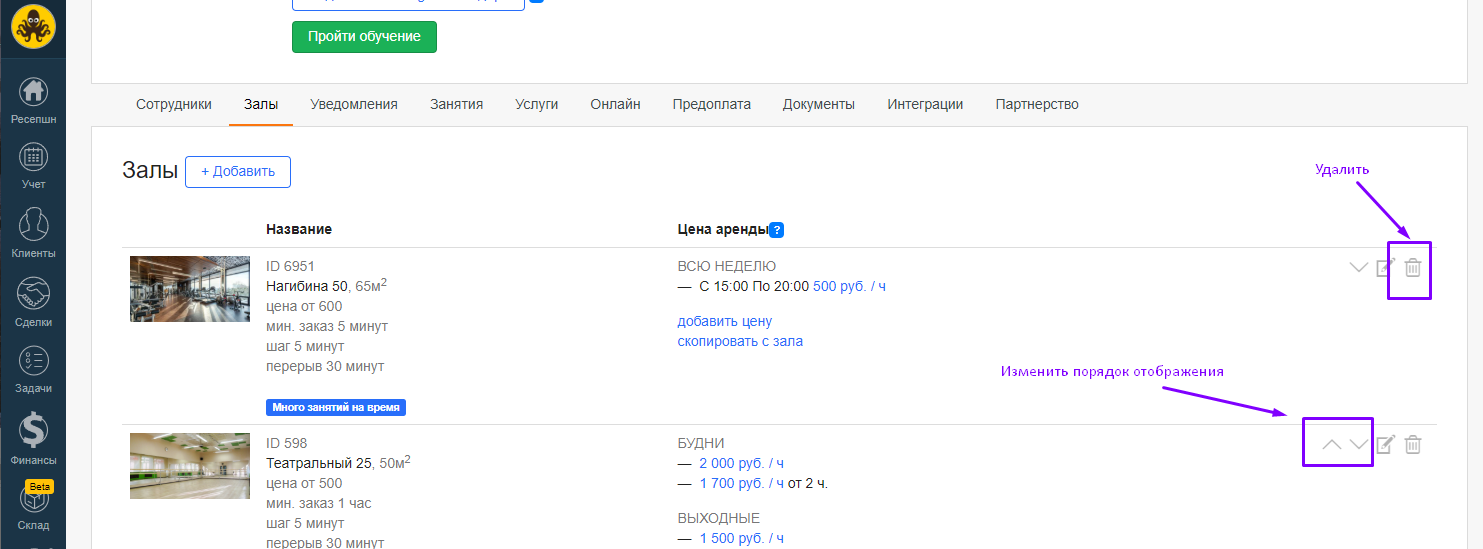1483x549 pixels.
Task: Click ID 6951 text
Action: (290, 266)
